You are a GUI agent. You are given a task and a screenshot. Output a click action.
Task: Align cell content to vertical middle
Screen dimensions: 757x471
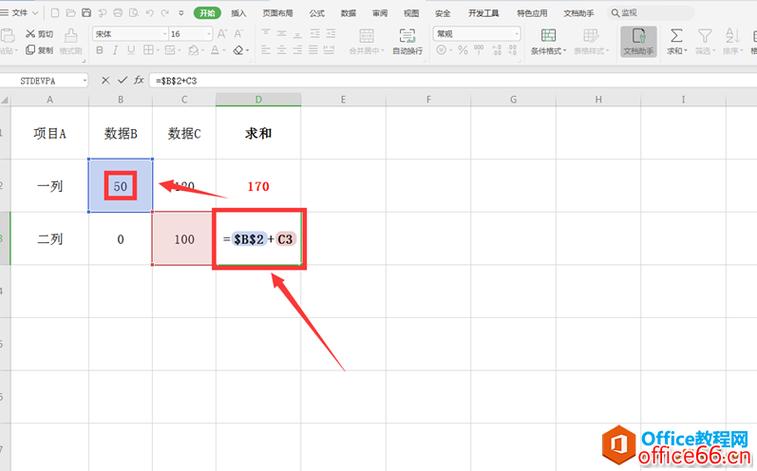click(x=282, y=33)
